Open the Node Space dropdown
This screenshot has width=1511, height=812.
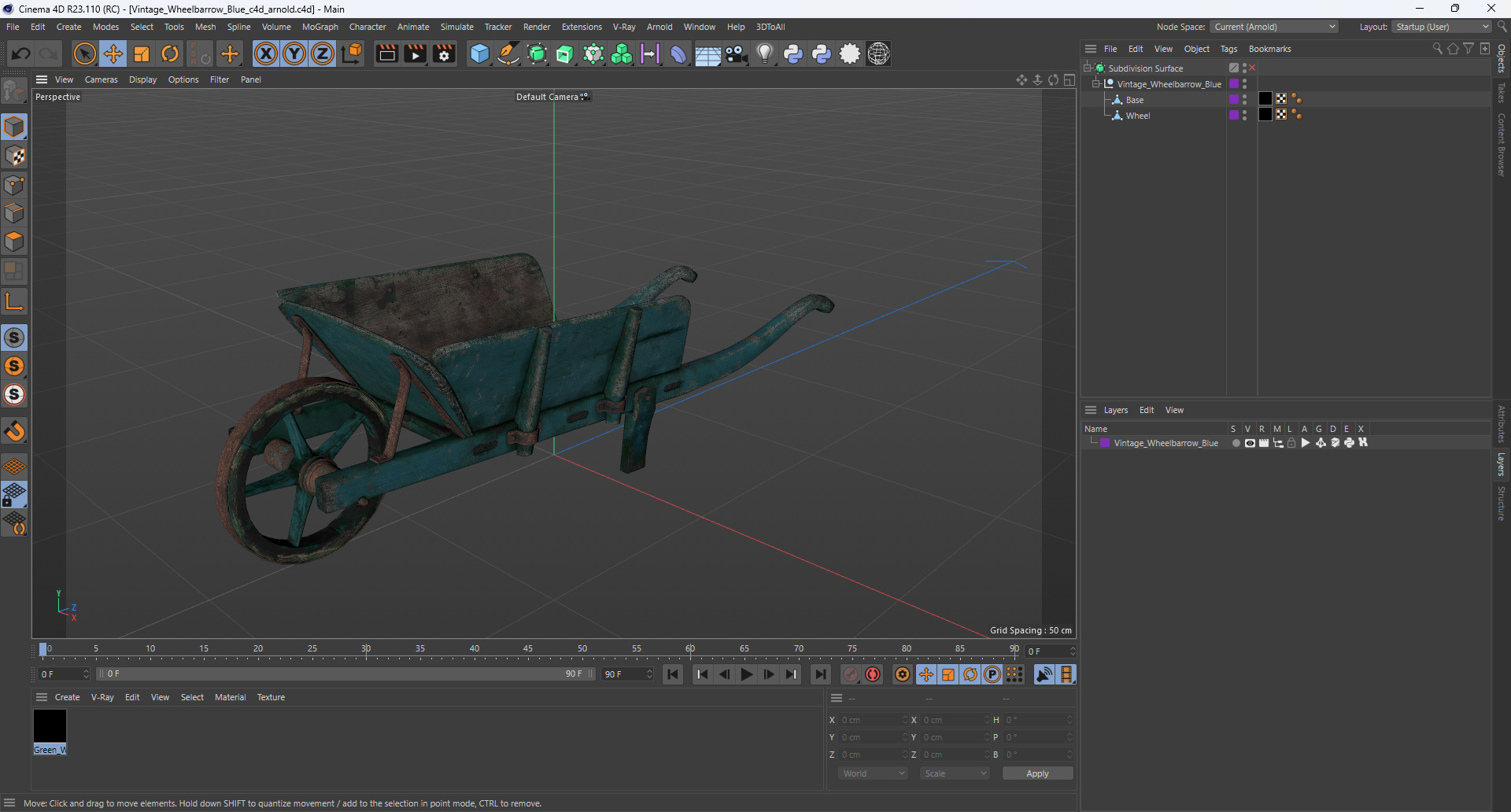click(1273, 27)
